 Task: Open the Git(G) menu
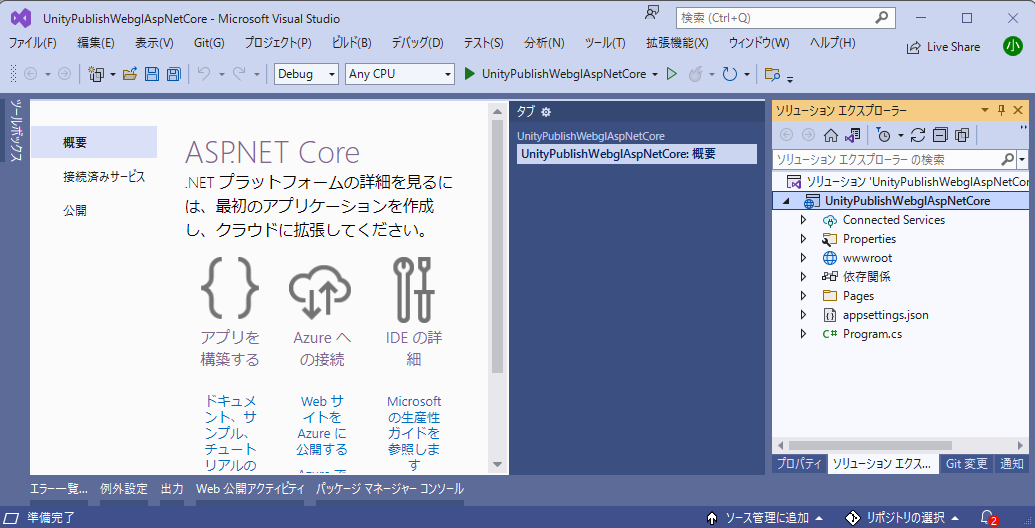coord(209,43)
